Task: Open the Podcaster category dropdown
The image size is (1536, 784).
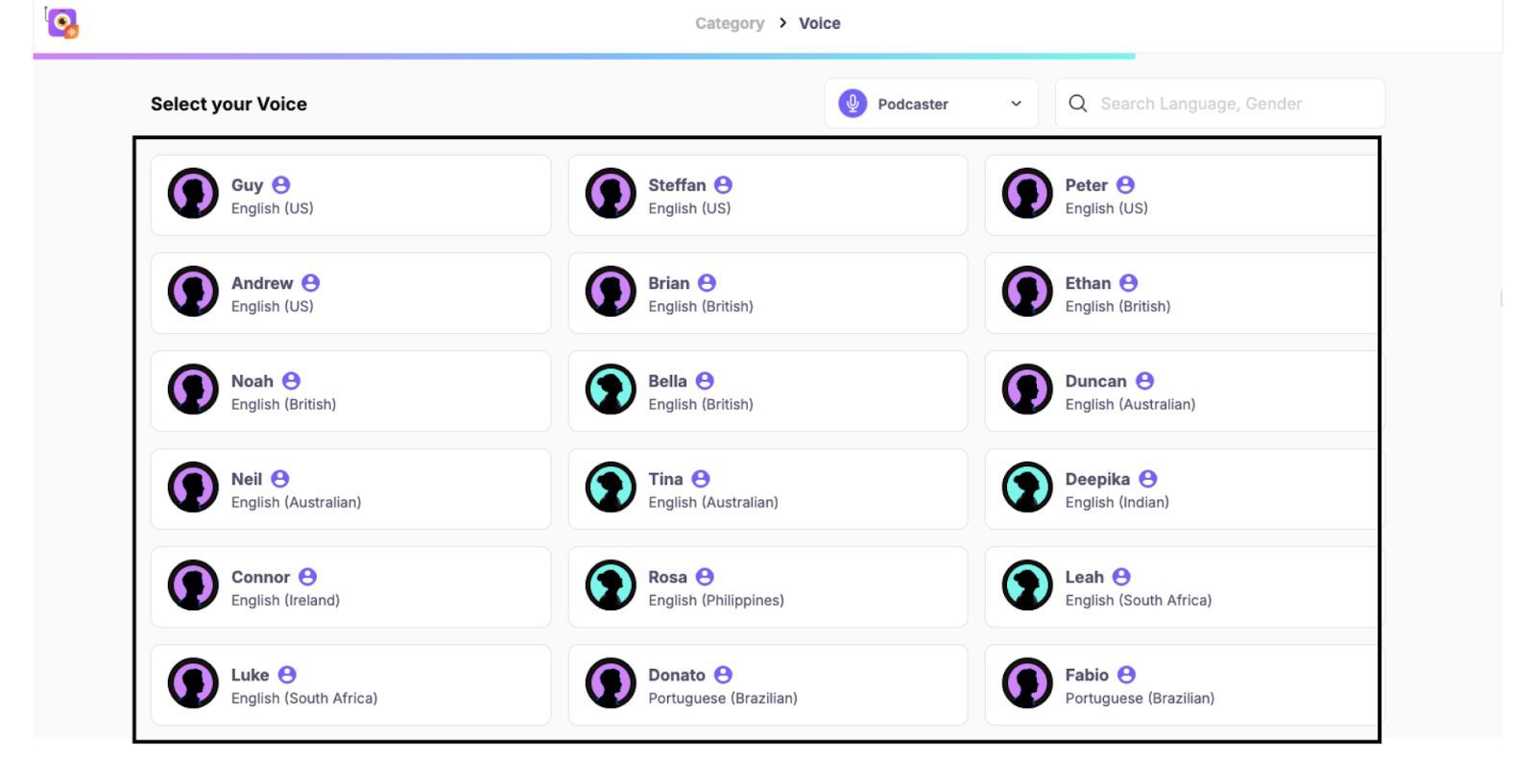Action: tap(931, 104)
